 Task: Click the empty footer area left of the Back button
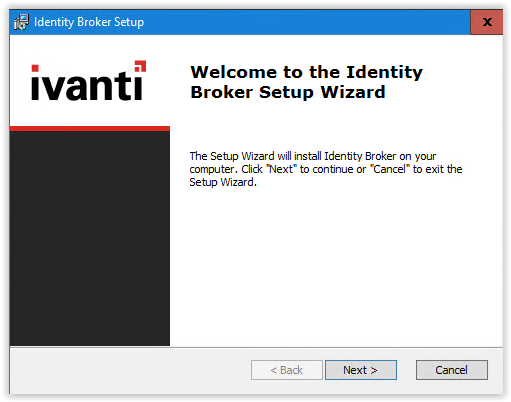[x=130, y=370]
